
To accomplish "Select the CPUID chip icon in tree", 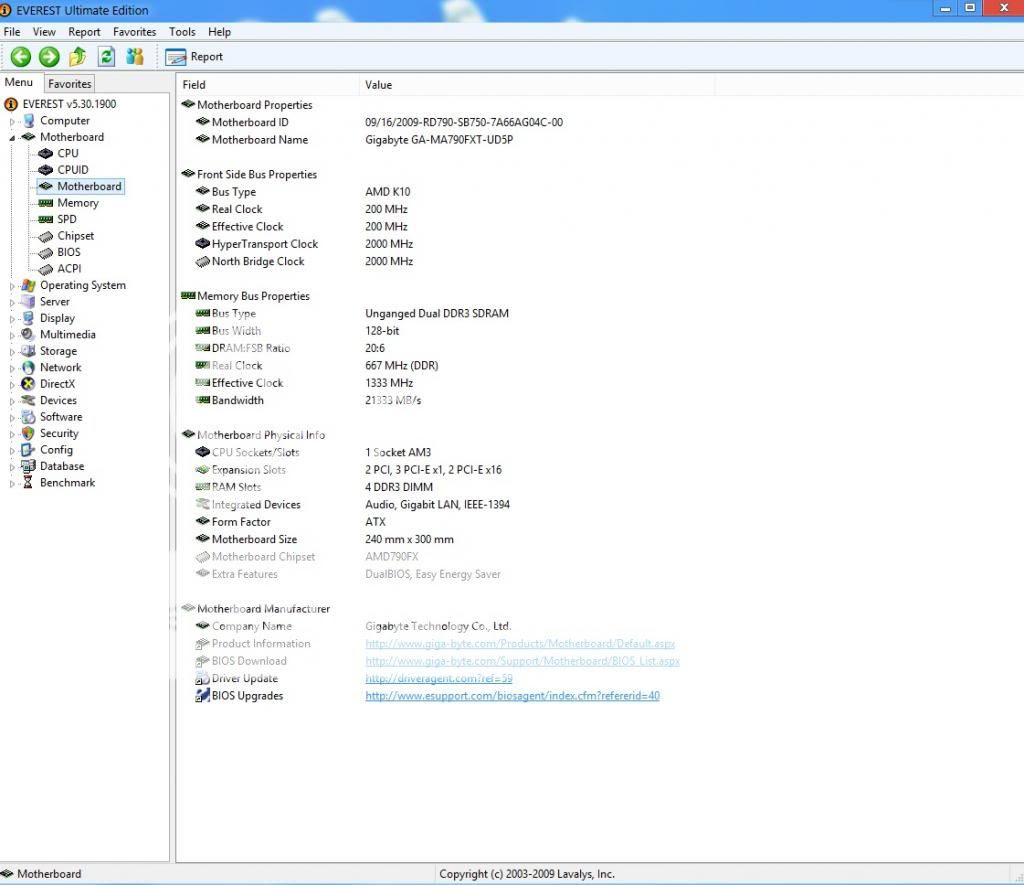I will pyautogui.click(x=46, y=170).
